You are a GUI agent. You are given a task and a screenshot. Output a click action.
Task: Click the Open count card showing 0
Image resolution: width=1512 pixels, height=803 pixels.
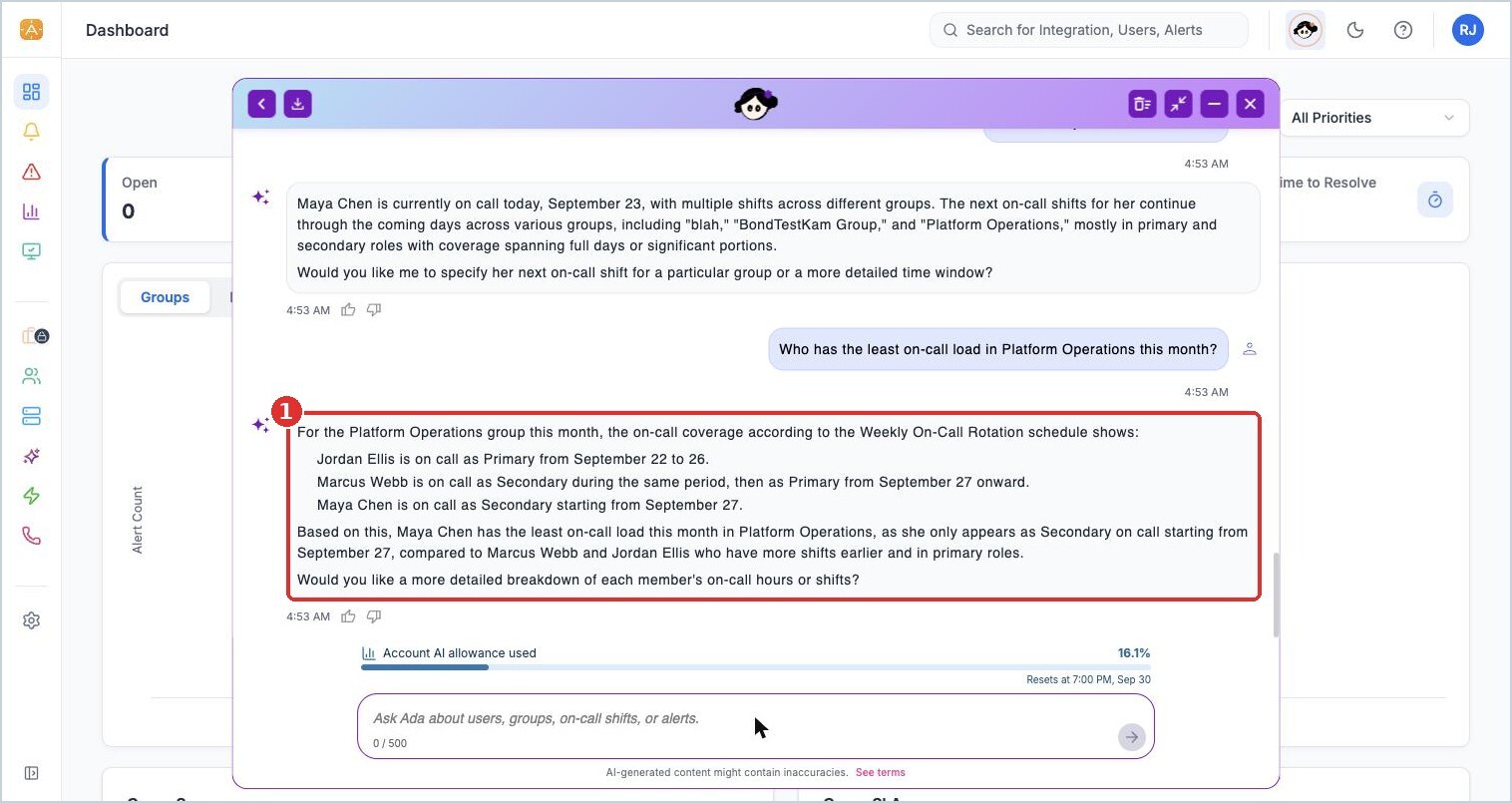[168, 199]
